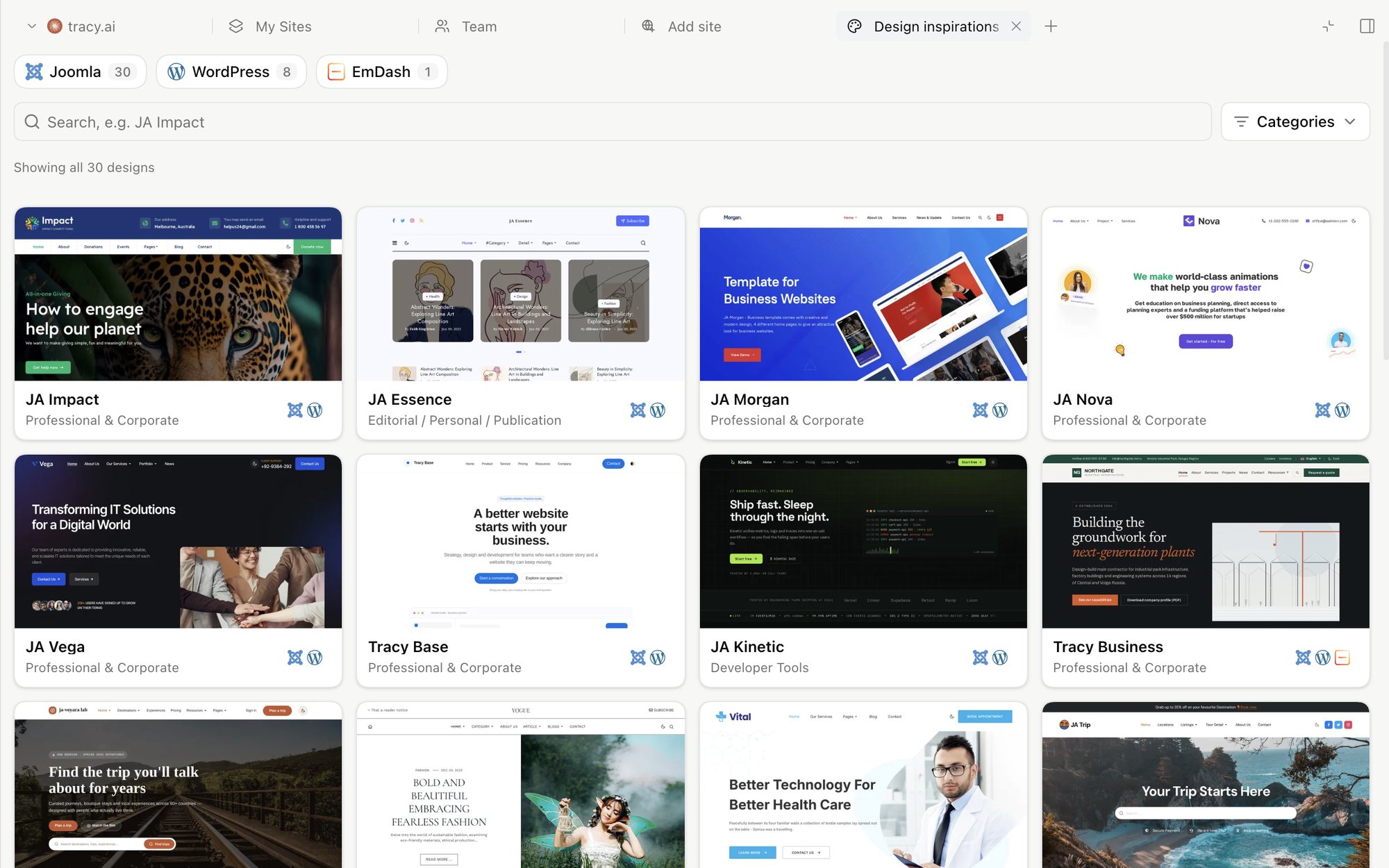Open the JA Trip design thumbnail
Image resolution: width=1389 pixels, height=868 pixels.
[1206, 785]
